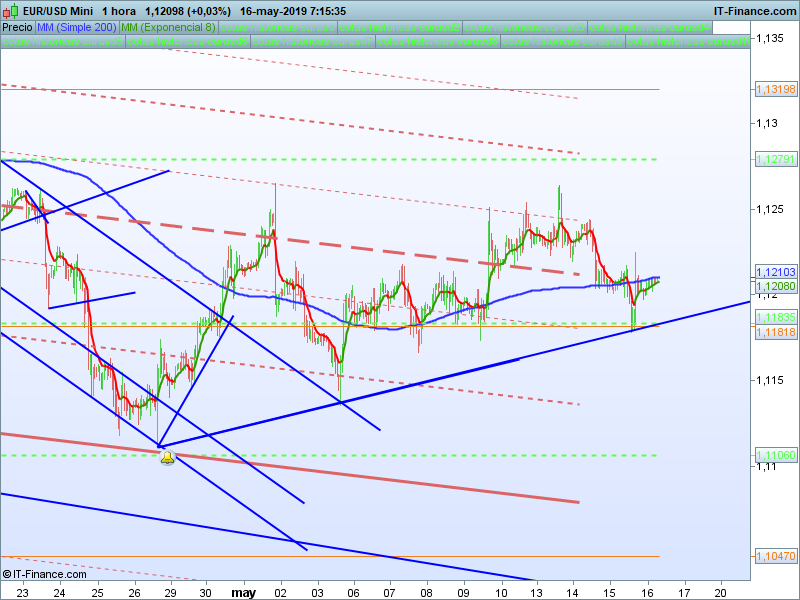The width and height of the screenshot is (800, 600).
Task: Click the 1,13 price axis value
Action: click(767, 123)
